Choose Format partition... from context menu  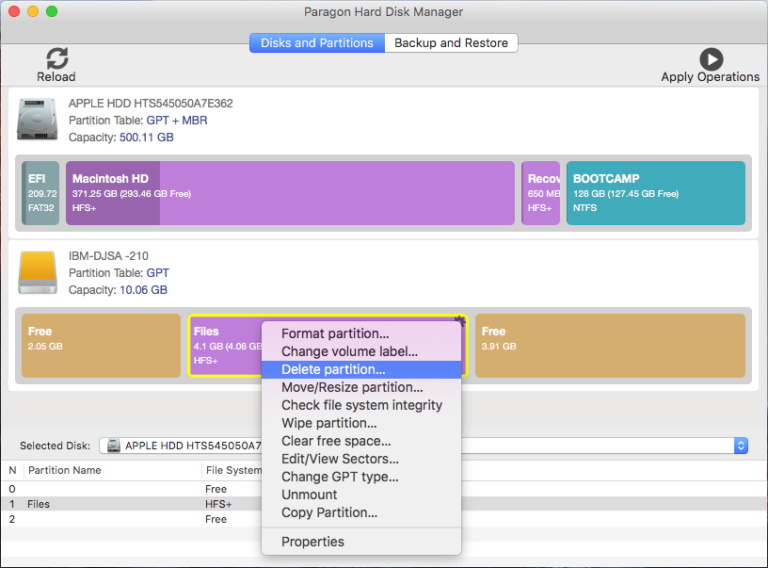(361, 333)
